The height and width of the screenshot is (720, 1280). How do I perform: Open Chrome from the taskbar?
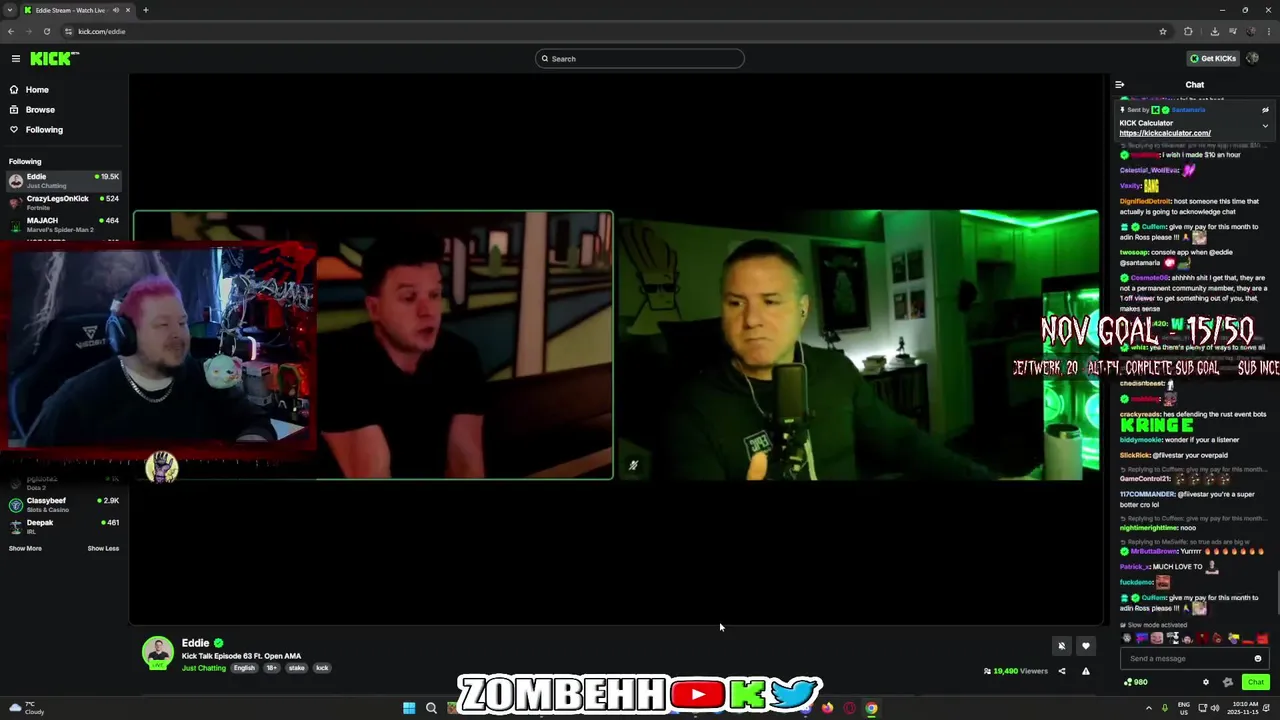point(871,708)
